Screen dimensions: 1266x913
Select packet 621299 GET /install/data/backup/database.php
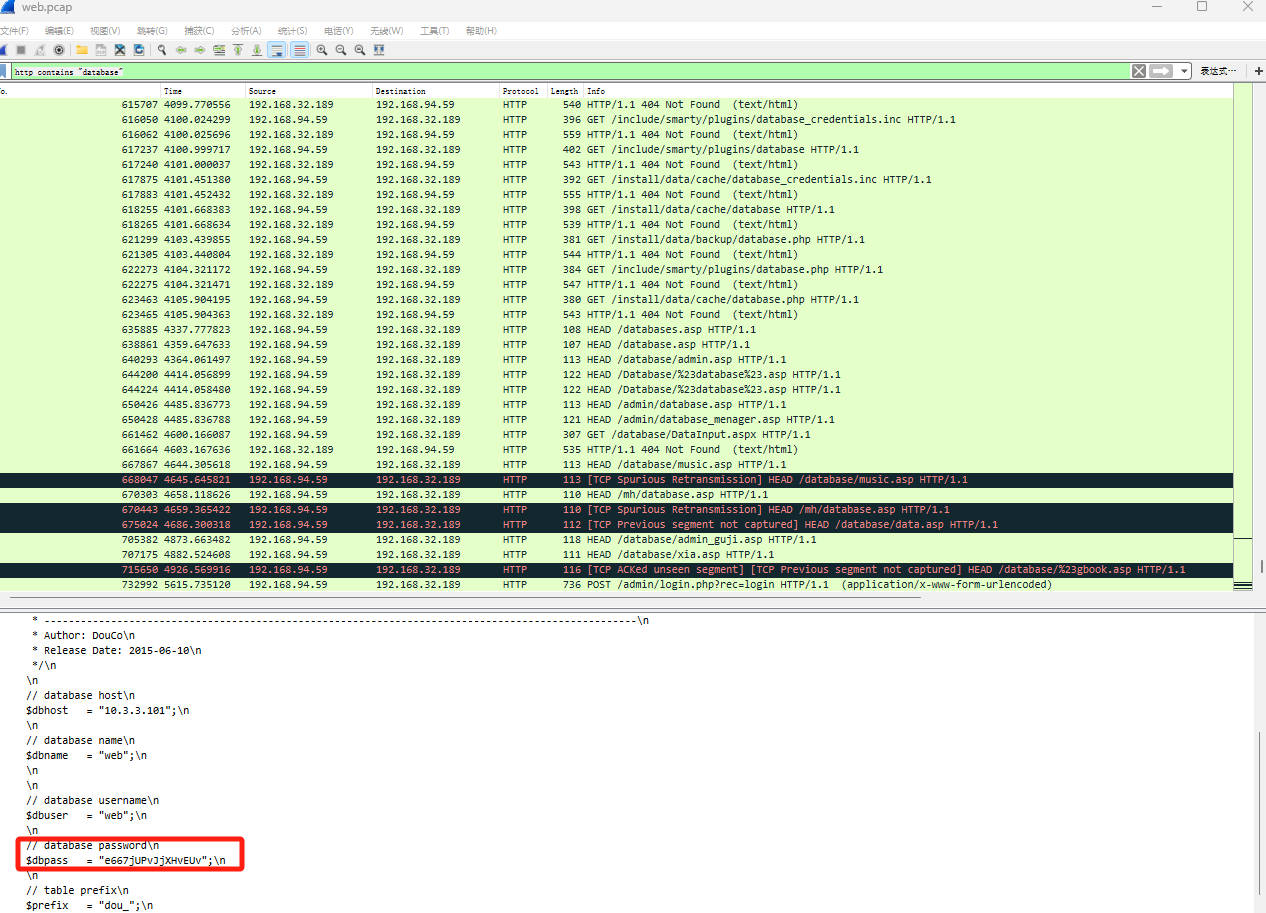[616, 239]
